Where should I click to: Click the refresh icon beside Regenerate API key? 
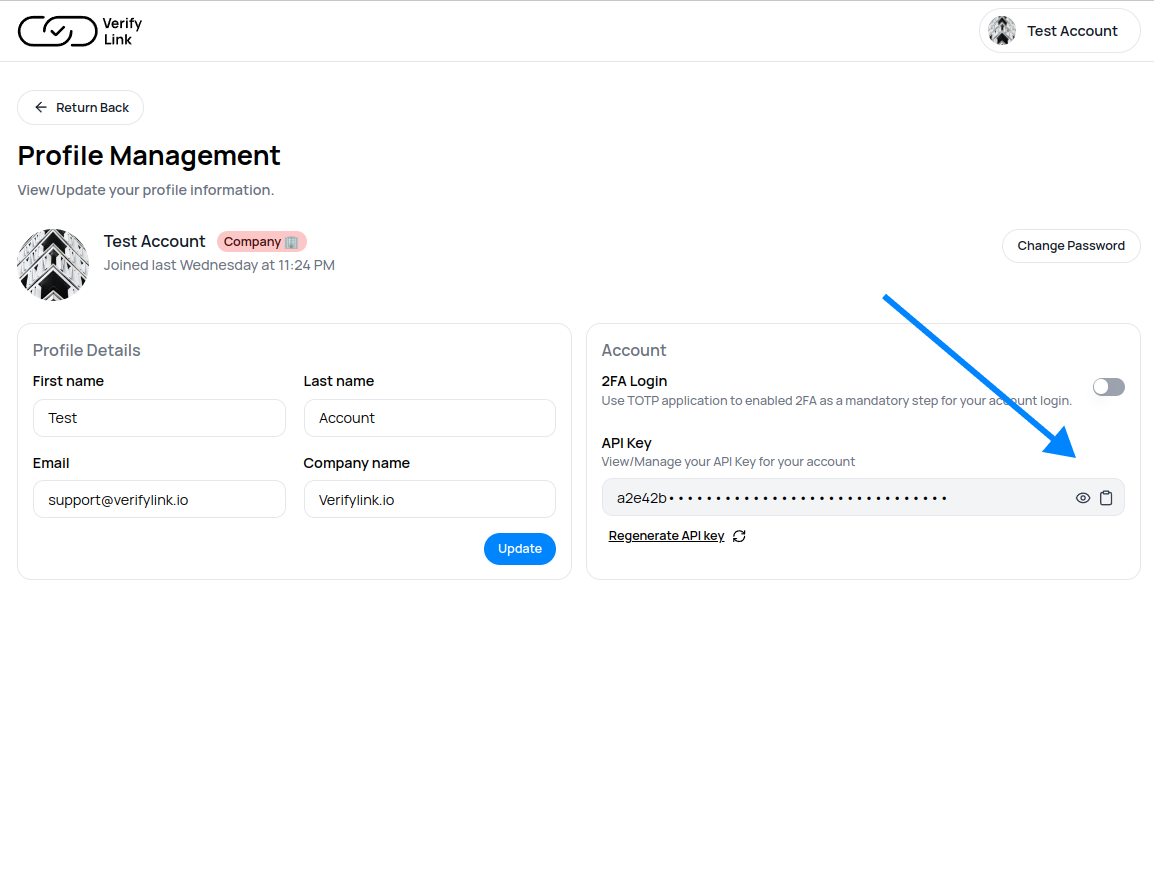point(739,536)
